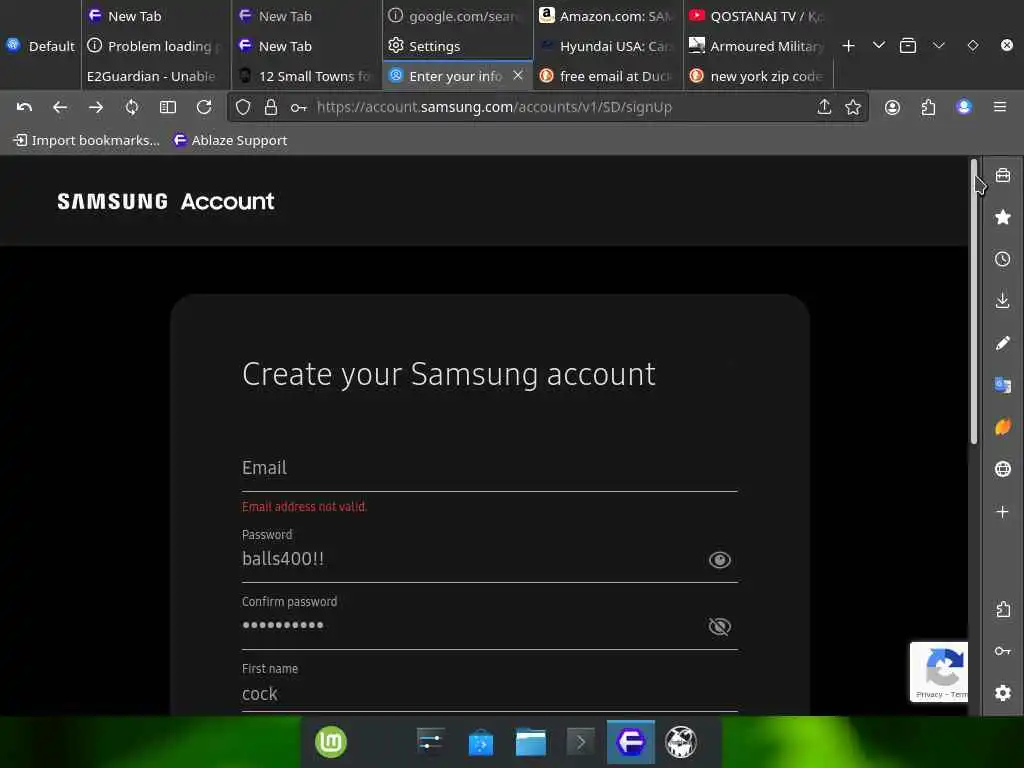The height and width of the screenshot is (768, 1024).
Task: Toggle the sidebar panel icon
Action: pyautogui.click(x=168, y=107)
